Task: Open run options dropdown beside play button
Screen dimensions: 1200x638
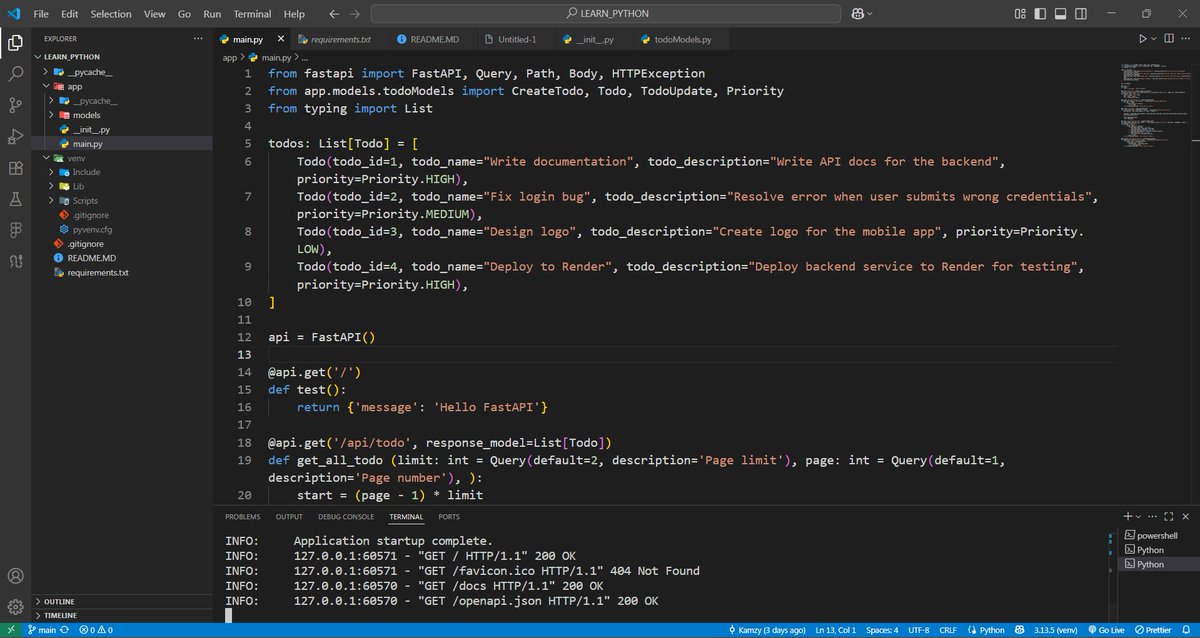Action: 1154,39
